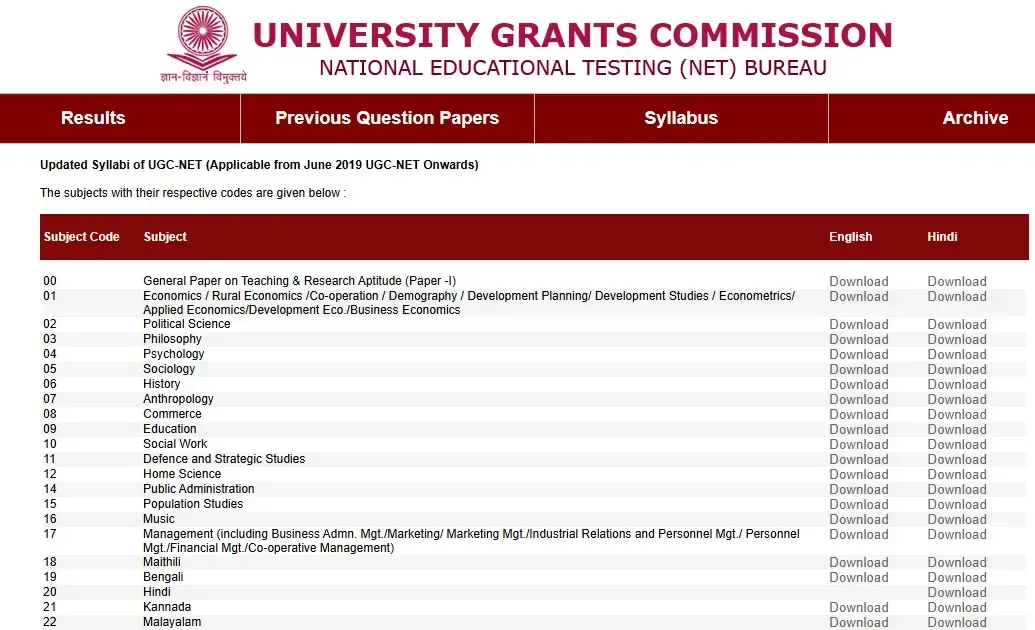
Task: Open the Archive menu
Action: click(975, 118)
